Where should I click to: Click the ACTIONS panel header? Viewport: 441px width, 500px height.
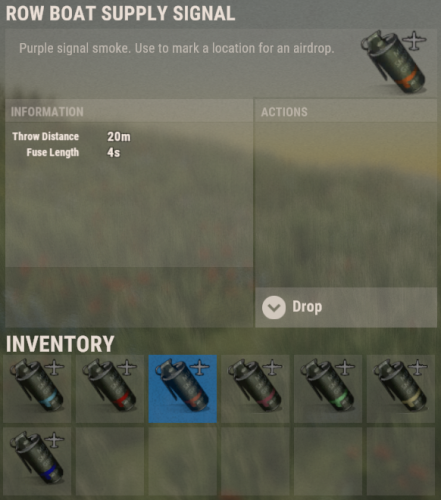click(x=346, y=112)
